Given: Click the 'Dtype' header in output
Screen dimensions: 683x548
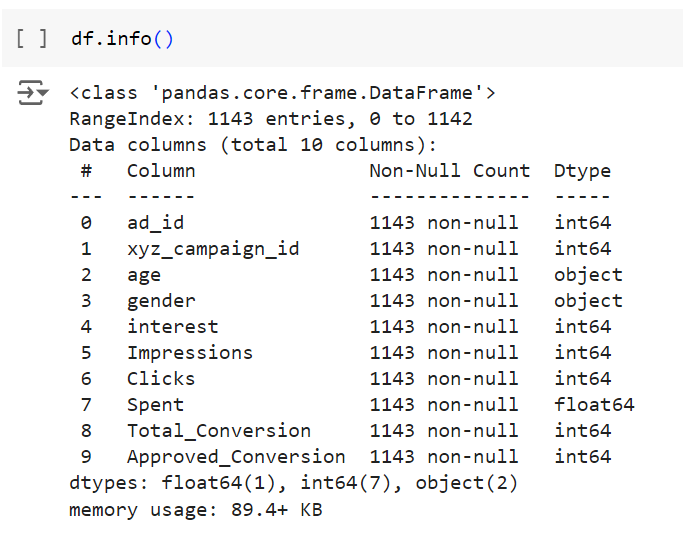Looking at the screenshot, I should click(582, 171).
